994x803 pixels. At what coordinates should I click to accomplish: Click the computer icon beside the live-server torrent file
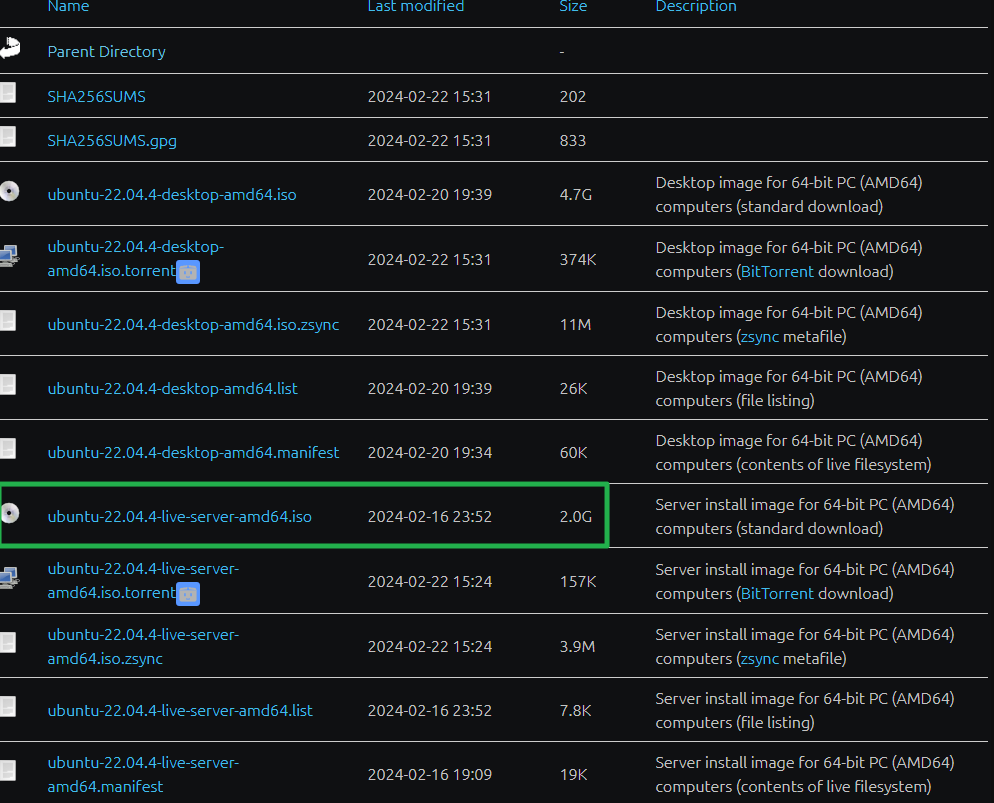click(x=9, y=578)
